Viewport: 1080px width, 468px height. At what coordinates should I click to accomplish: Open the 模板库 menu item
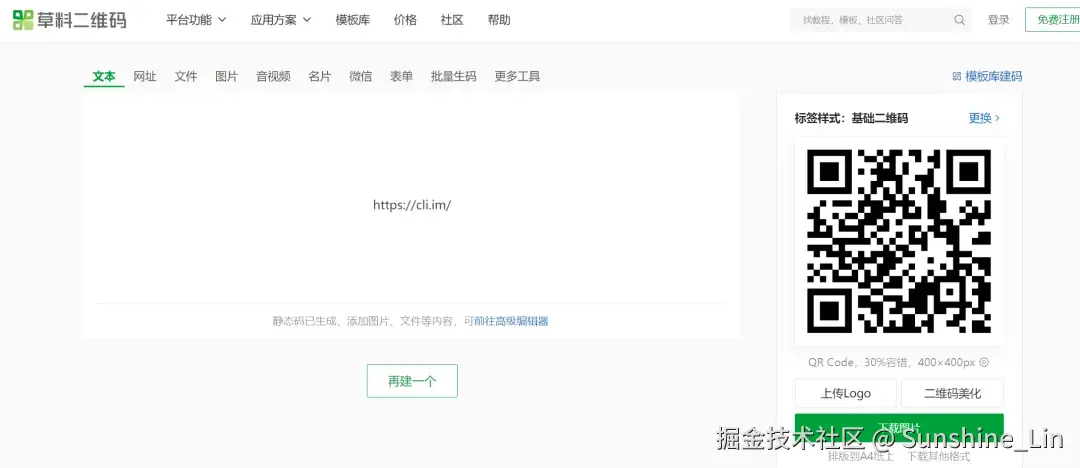(x=353, y=20)
